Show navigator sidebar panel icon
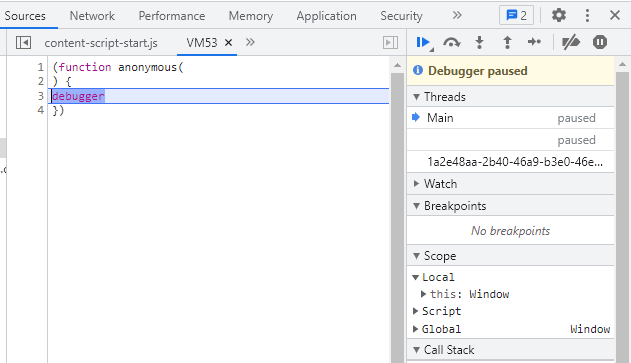Viewport: 631px width, 363px height. (x=23, y=42)
